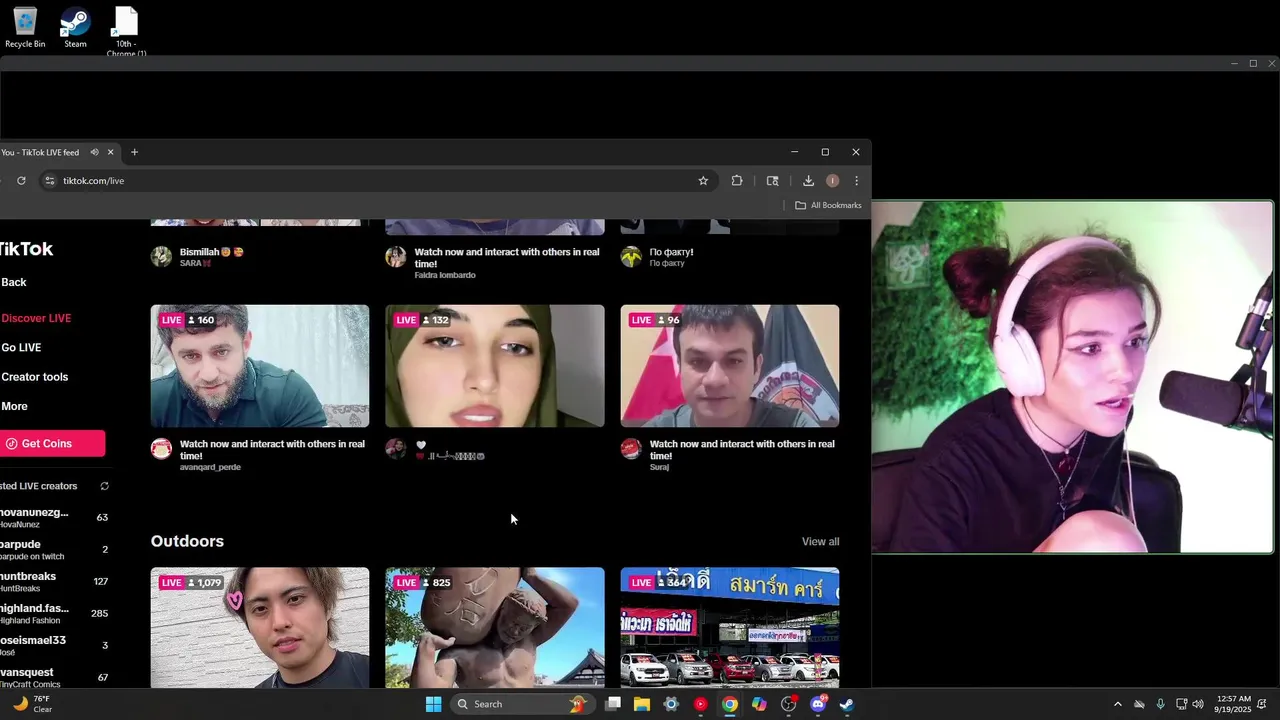The image size is (1280, 720).
Task: Open the 10th Chrome desktop shortcut
Action: (126, 30)
